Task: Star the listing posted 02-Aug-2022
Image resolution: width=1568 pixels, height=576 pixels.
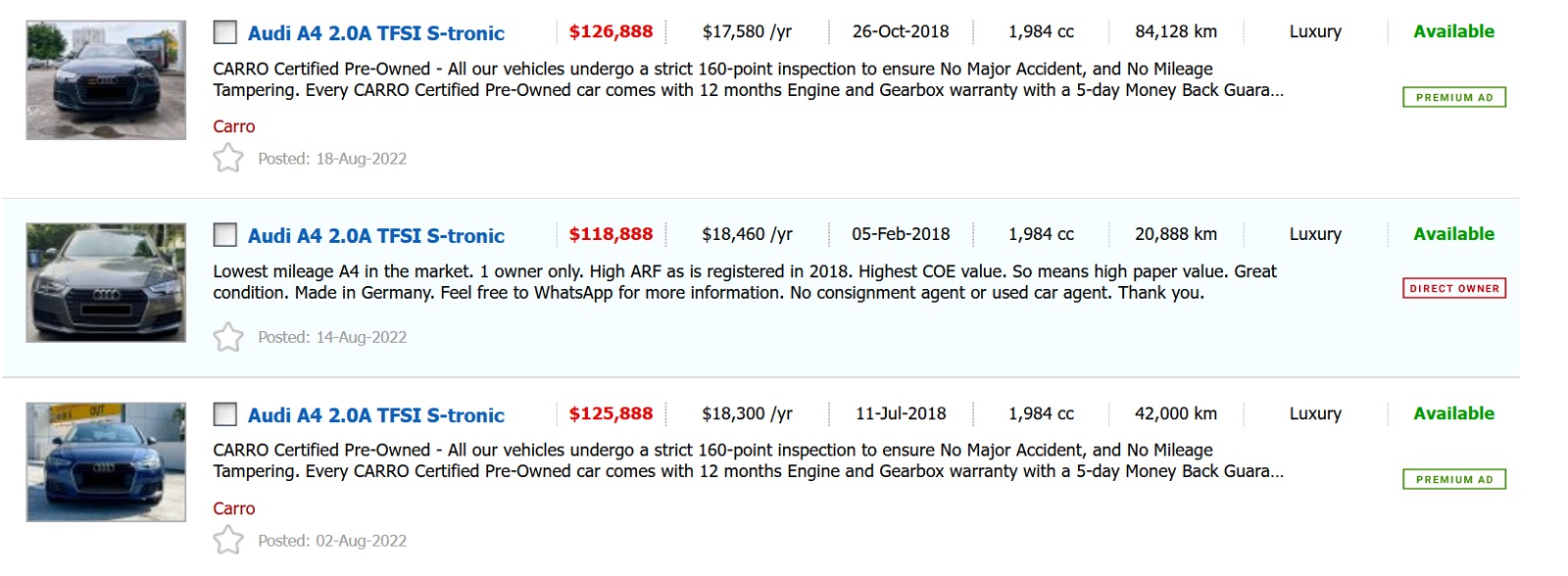Action: (x=228, y=540)
